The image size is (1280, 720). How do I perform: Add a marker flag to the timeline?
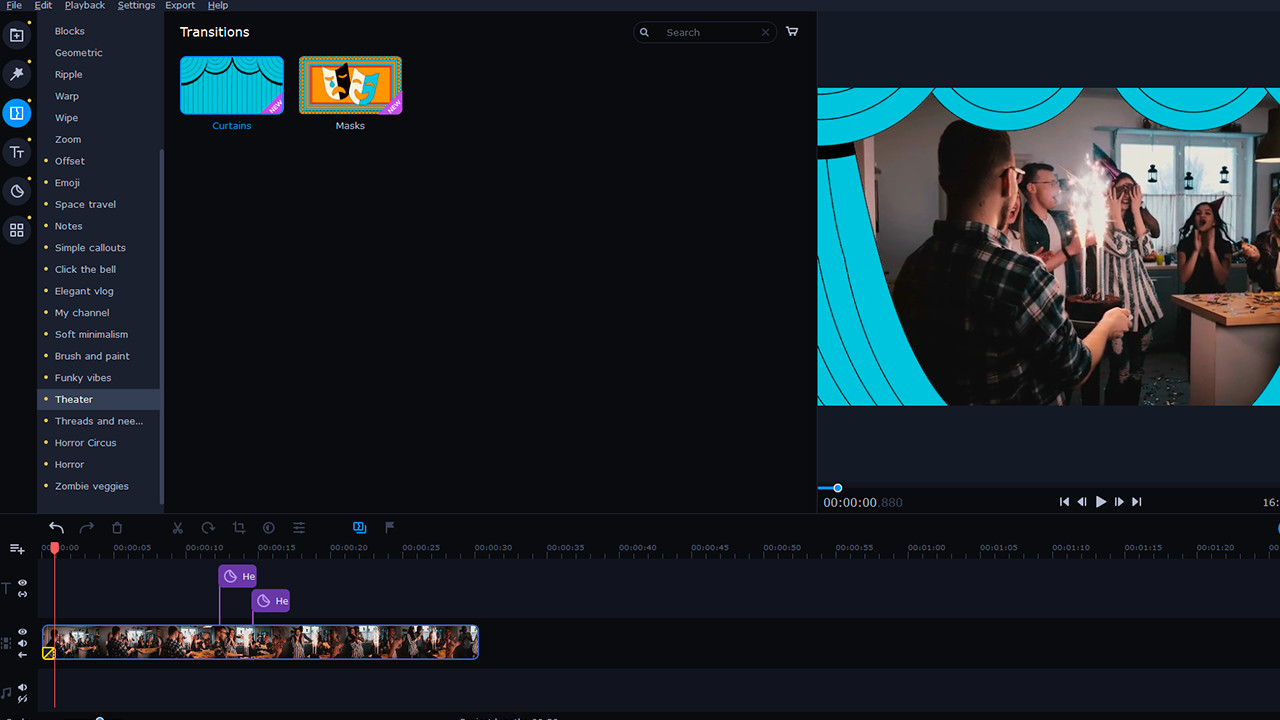pyautogui.click(x=389, y=528)
